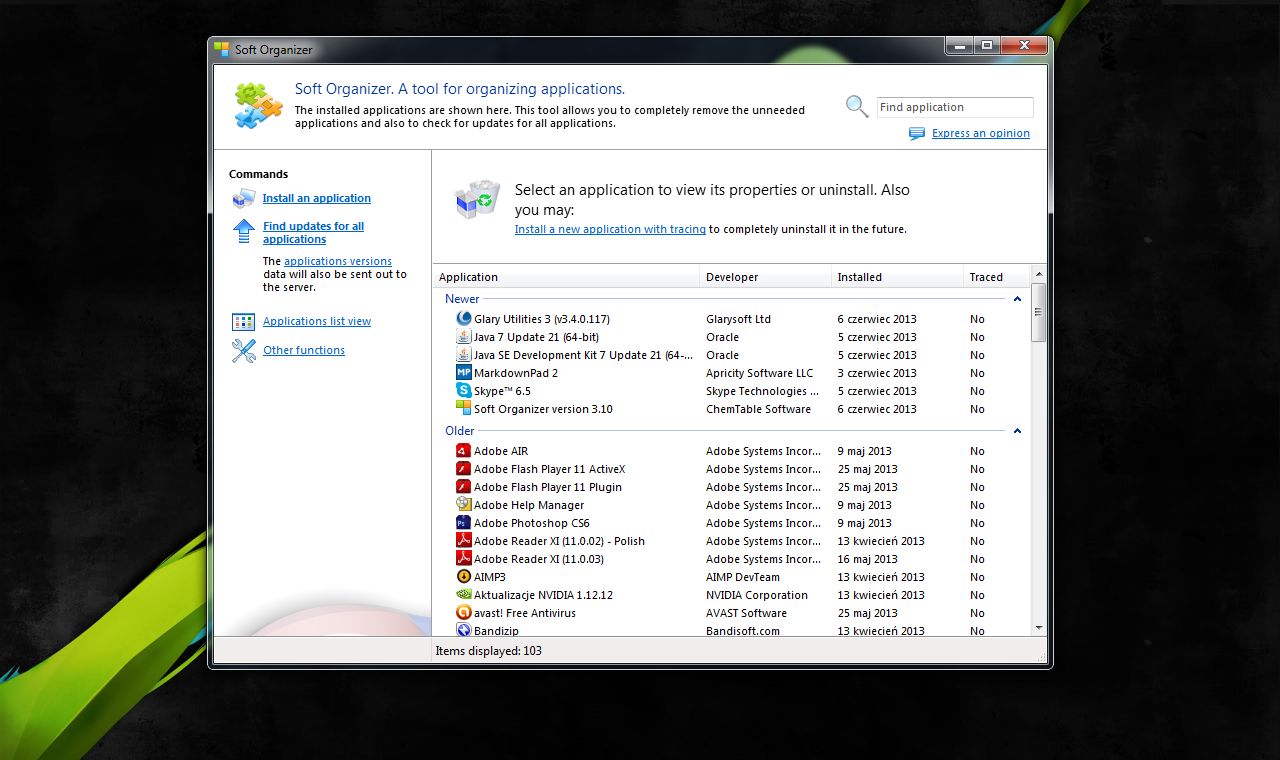Image resolution: width=1280 pixels, height=760 pixels.
Task: Click the Glary Utilities 3 icon
Action: 464,319
